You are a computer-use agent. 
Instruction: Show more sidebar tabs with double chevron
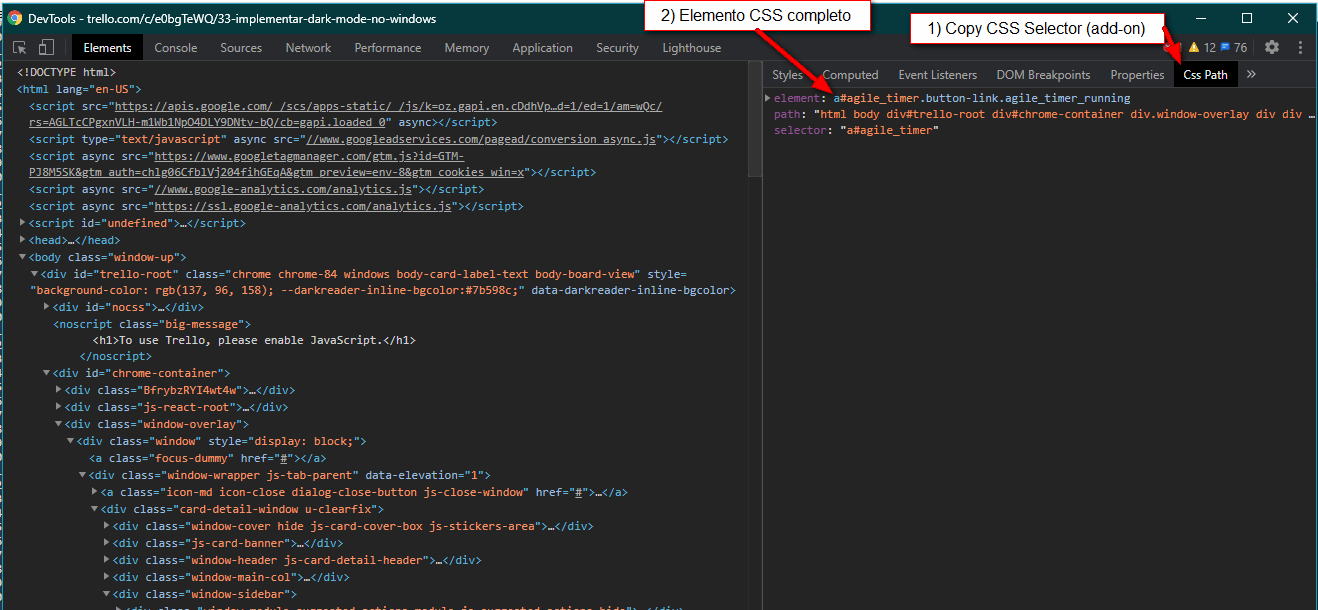point(1251,74)
